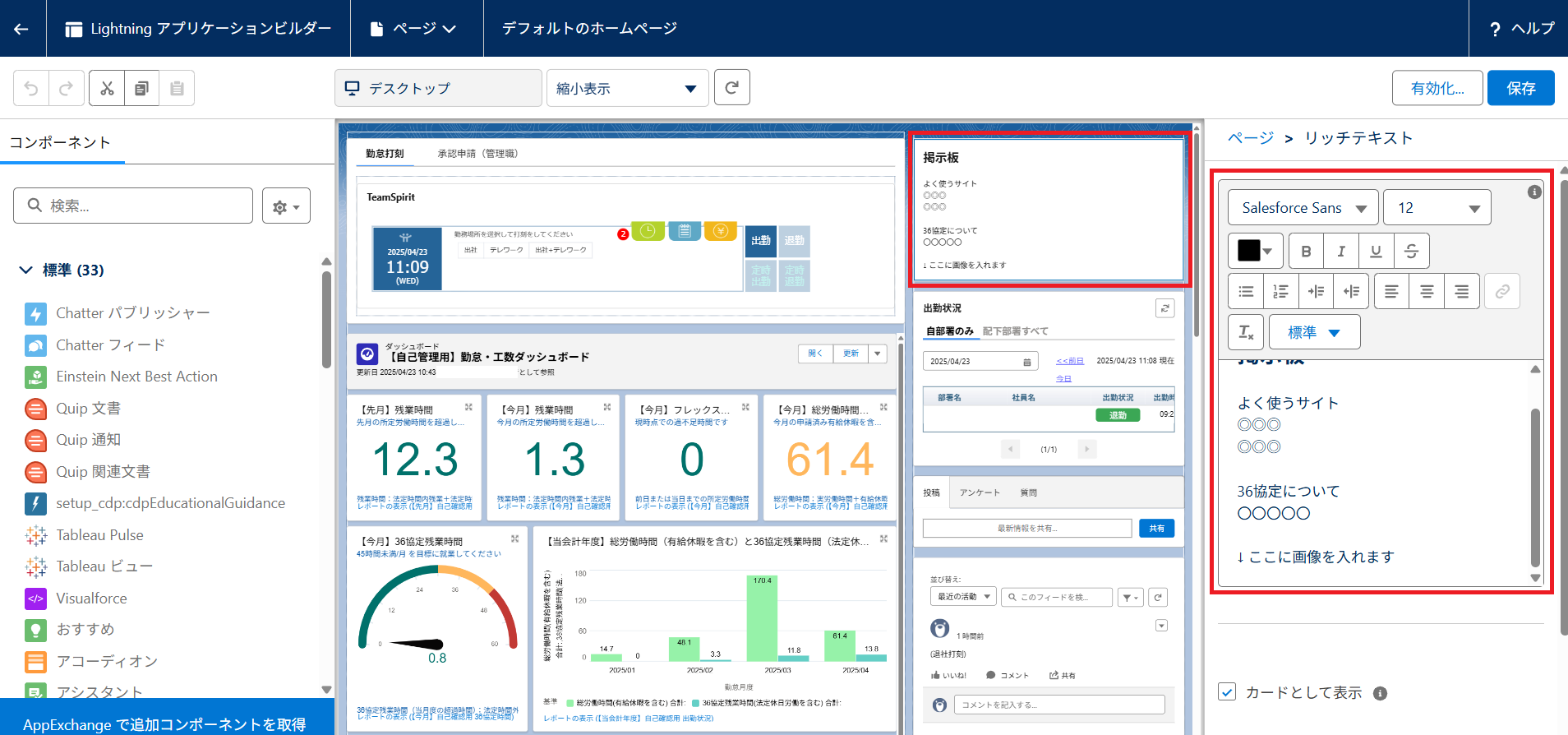1568x735 pixels.
Task: Toggle Strikethrough formatting in rich text editor
Action: [x=1412, y=251]
